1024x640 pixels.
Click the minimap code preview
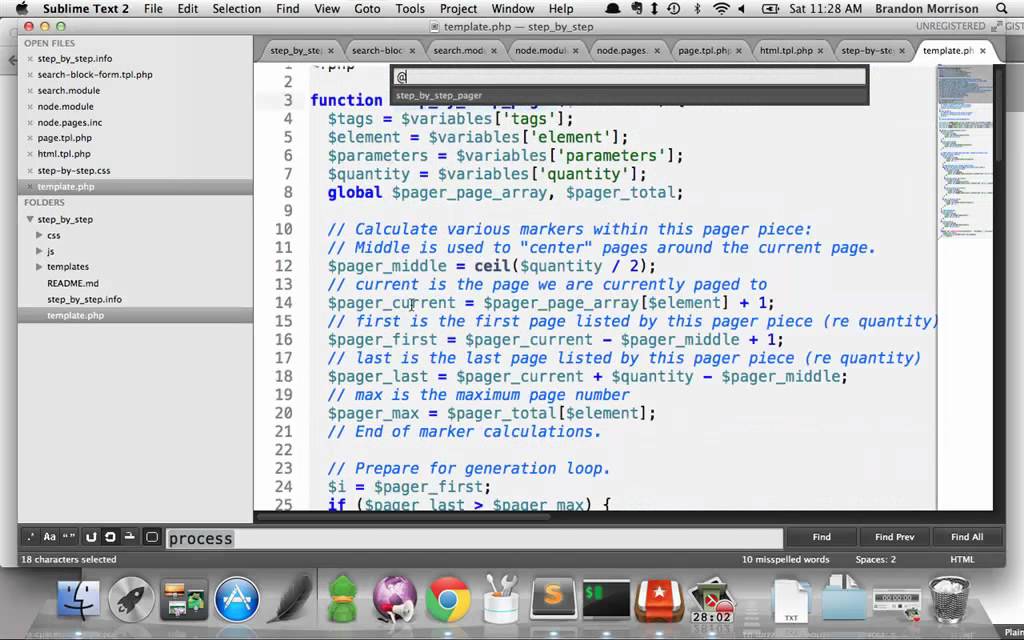[965, 150]
